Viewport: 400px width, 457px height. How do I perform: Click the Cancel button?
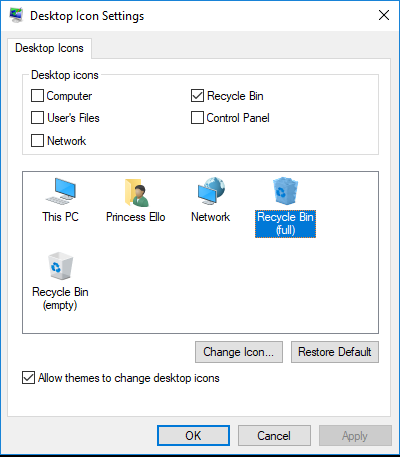[274, 436]
